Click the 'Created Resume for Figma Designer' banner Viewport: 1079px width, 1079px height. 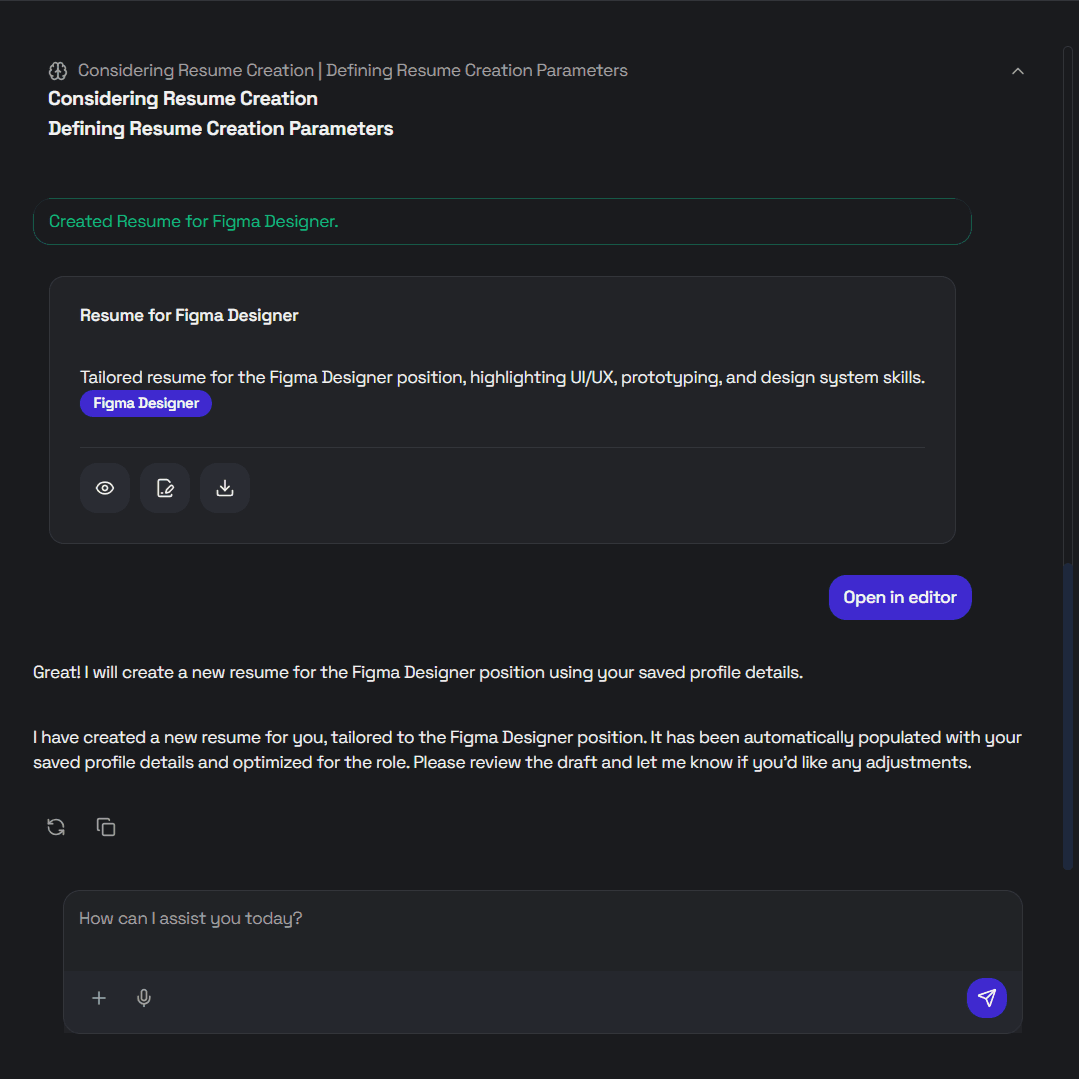point(502,222)
